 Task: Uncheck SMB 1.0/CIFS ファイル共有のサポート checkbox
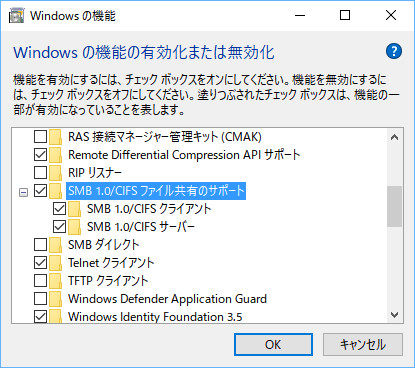pos(40,191)
